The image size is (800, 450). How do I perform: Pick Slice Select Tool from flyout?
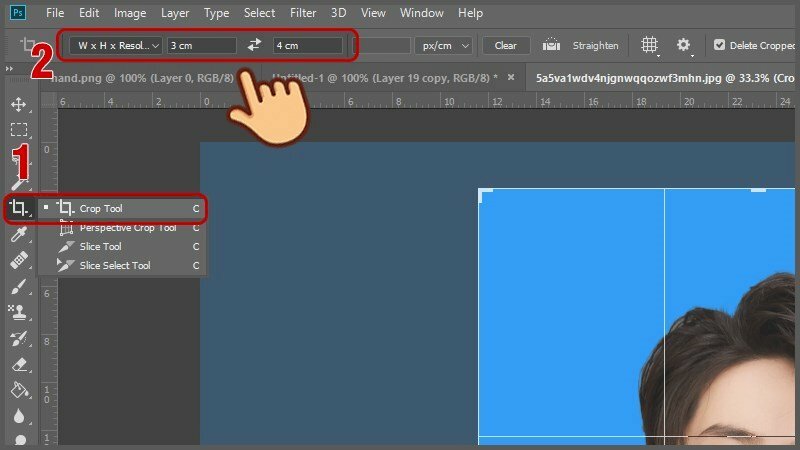[114, 265]
